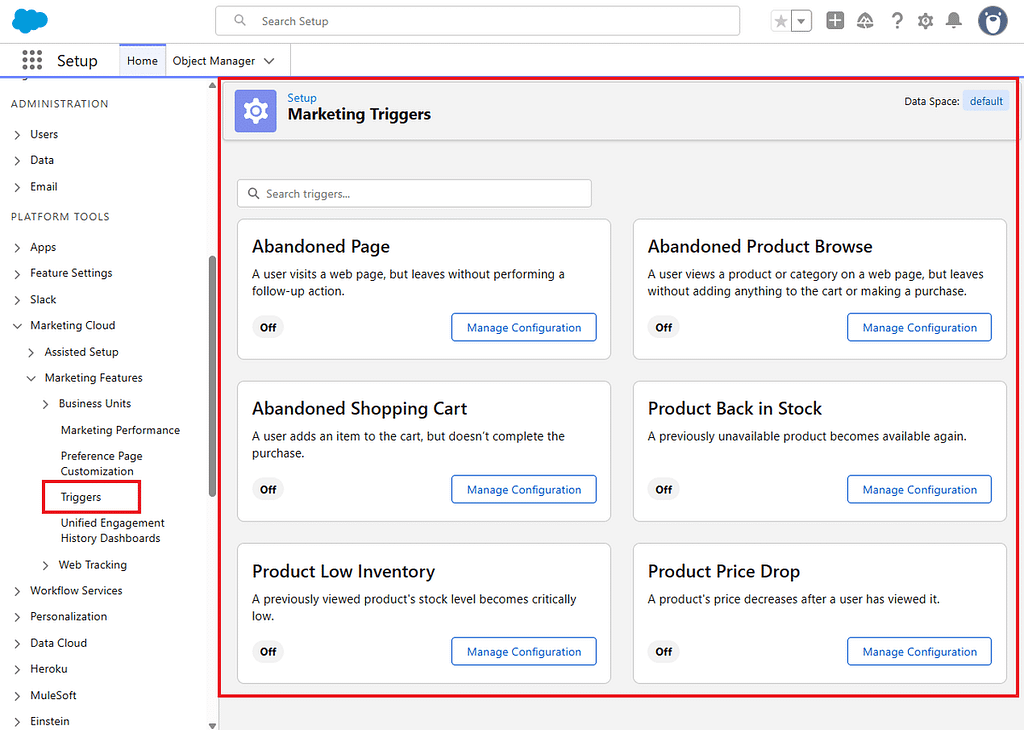The image size is (1024, 730).
Task: Open Preference Page Customization
Action: click(x=101, y=463)
